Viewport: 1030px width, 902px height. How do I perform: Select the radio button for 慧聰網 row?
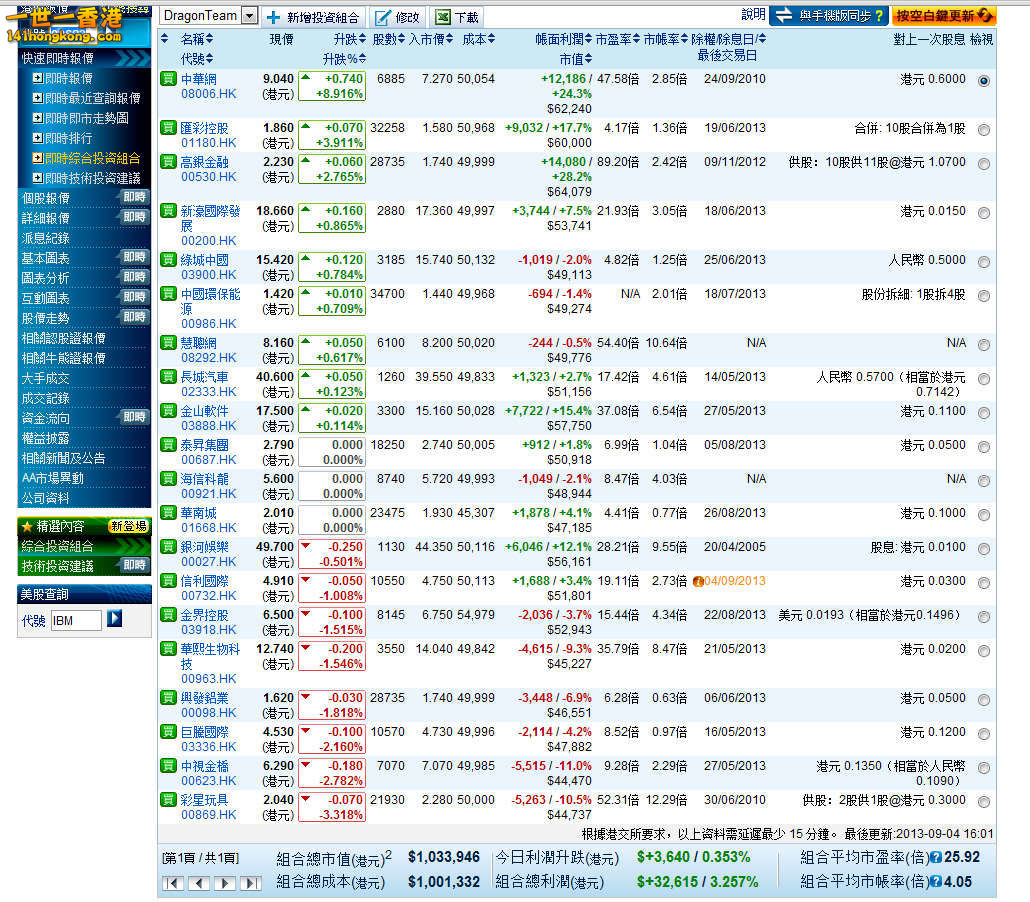[983, 344]
